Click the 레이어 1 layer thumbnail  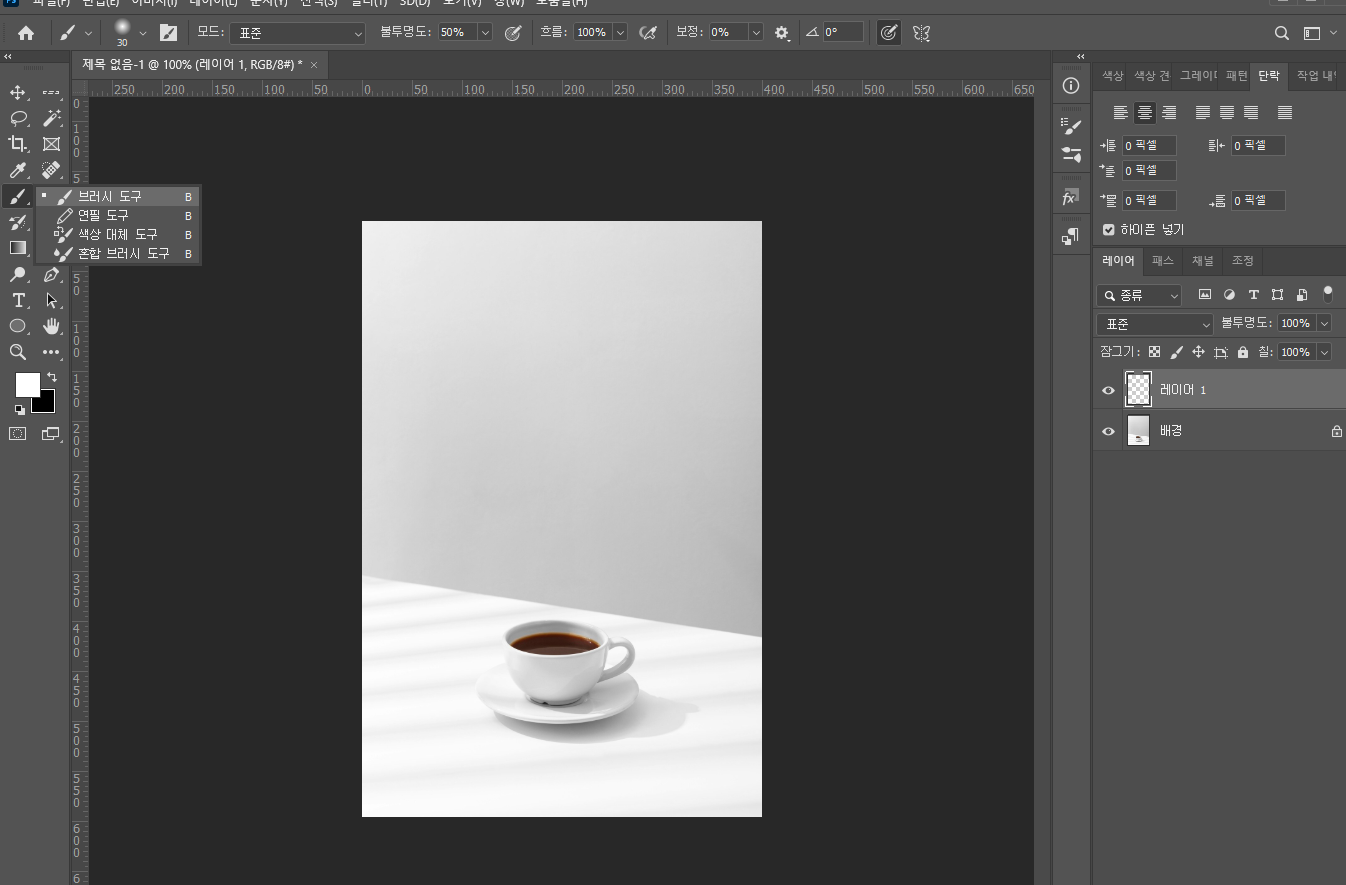pyautogui.click(x=1138, y=389)
